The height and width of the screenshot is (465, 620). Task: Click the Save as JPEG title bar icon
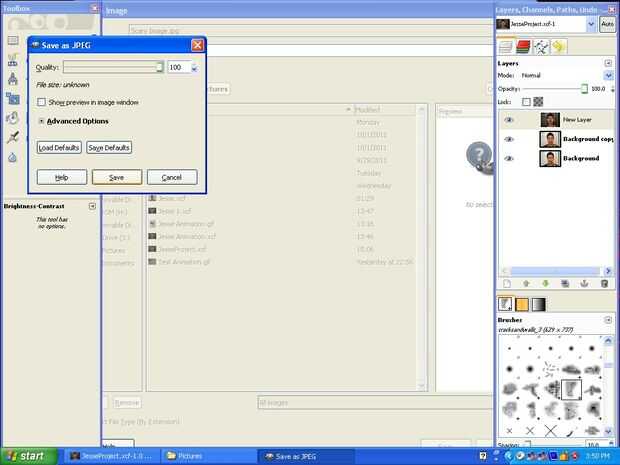[35, 45]
